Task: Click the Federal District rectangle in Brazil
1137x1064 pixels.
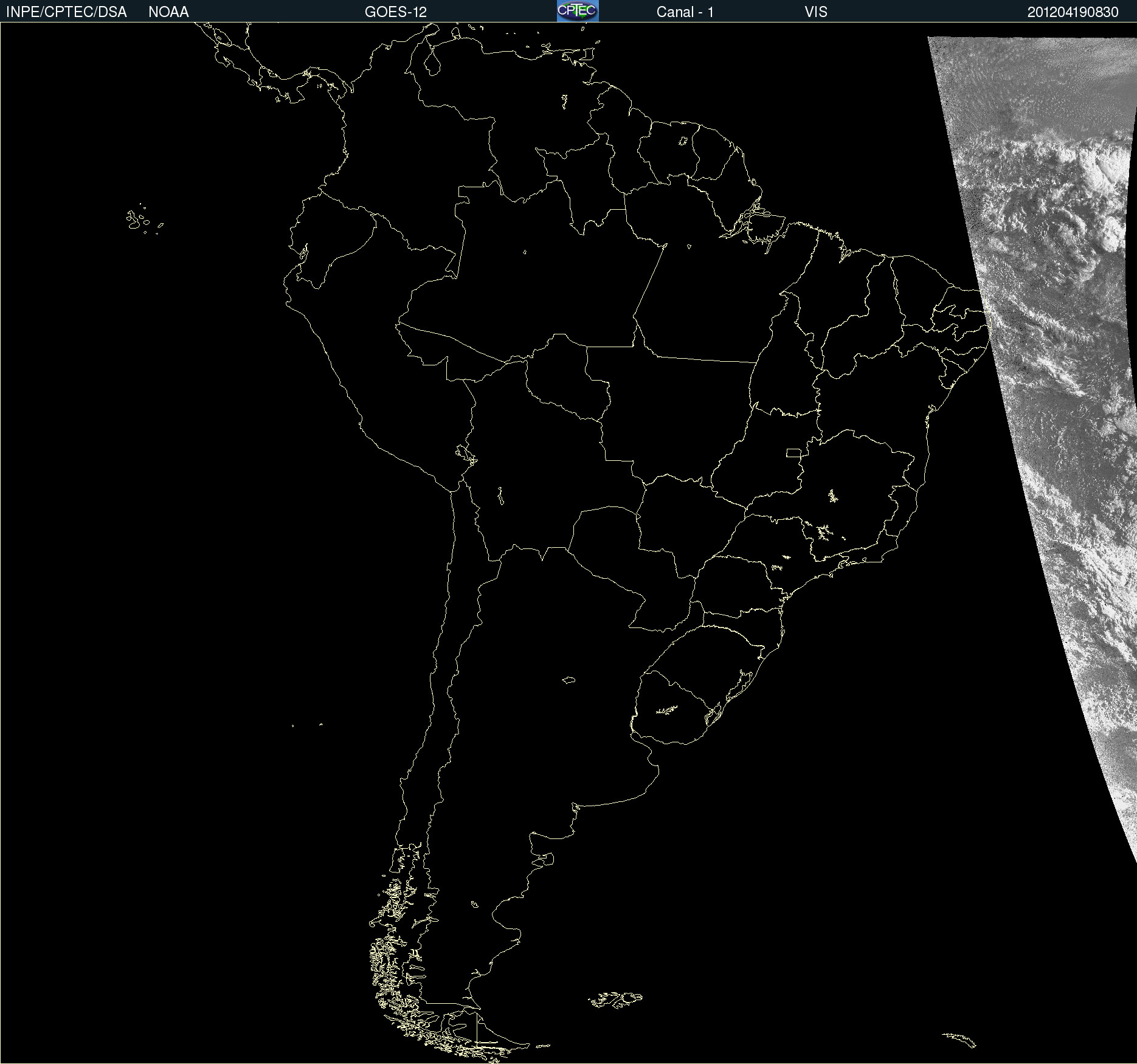Action: pos(793,452)
